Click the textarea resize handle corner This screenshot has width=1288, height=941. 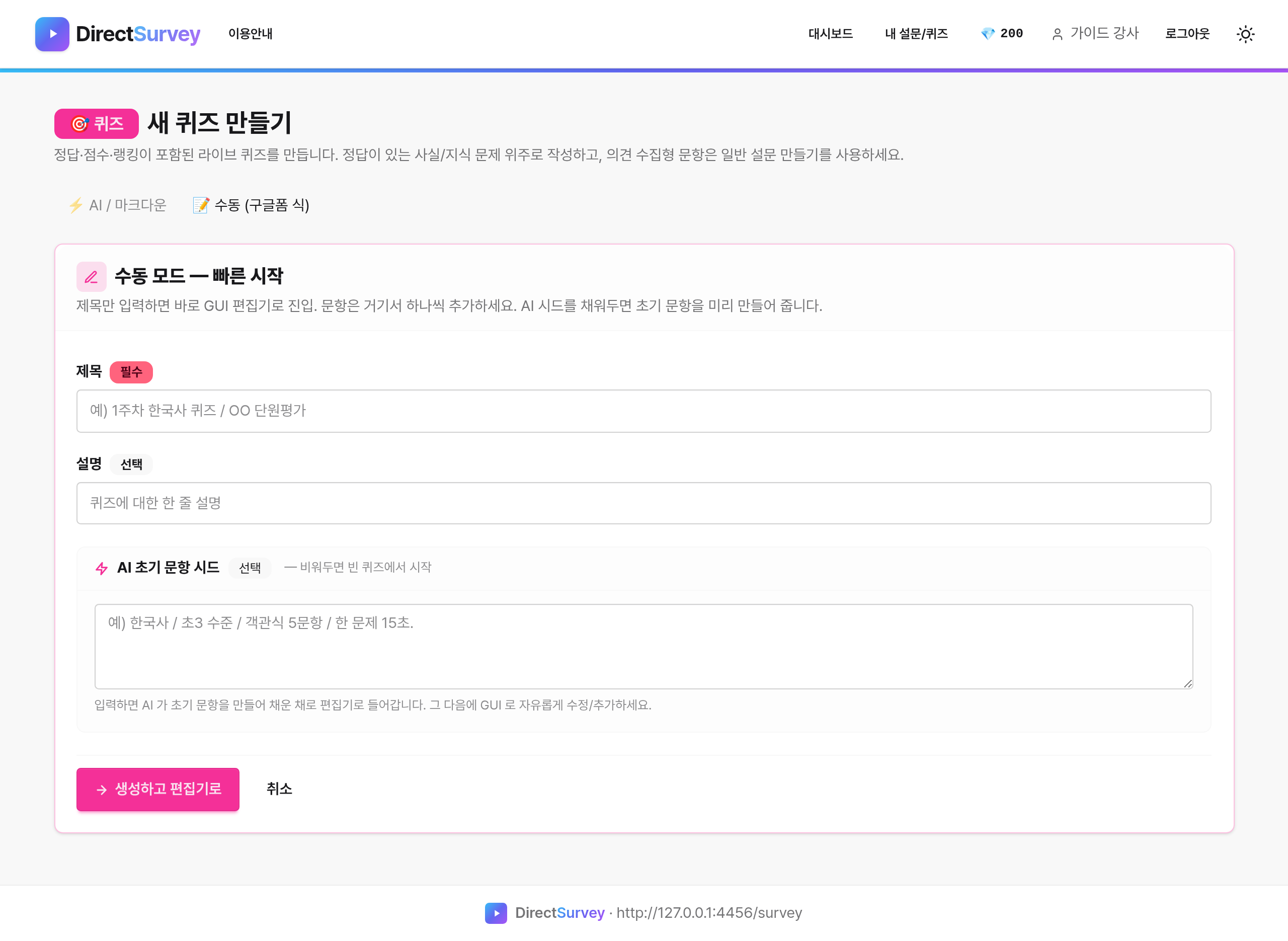pos(1187,683)
